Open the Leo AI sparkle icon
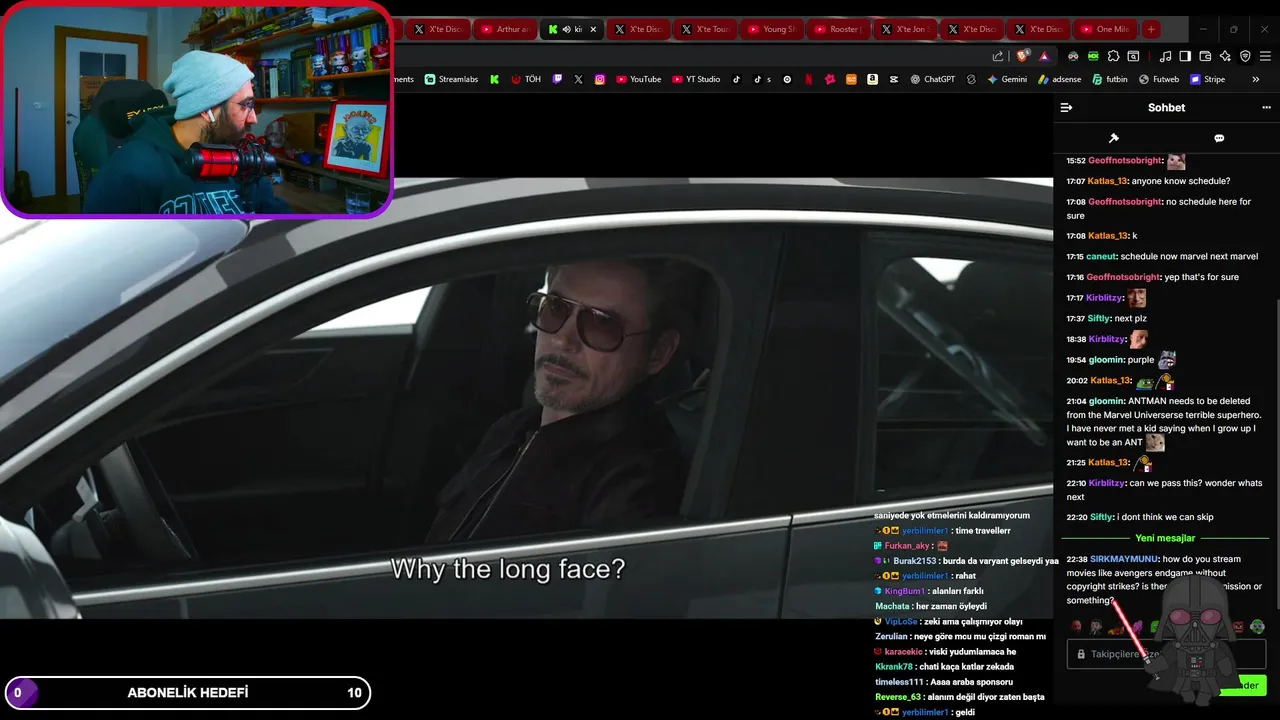 tap(1225, 56)
